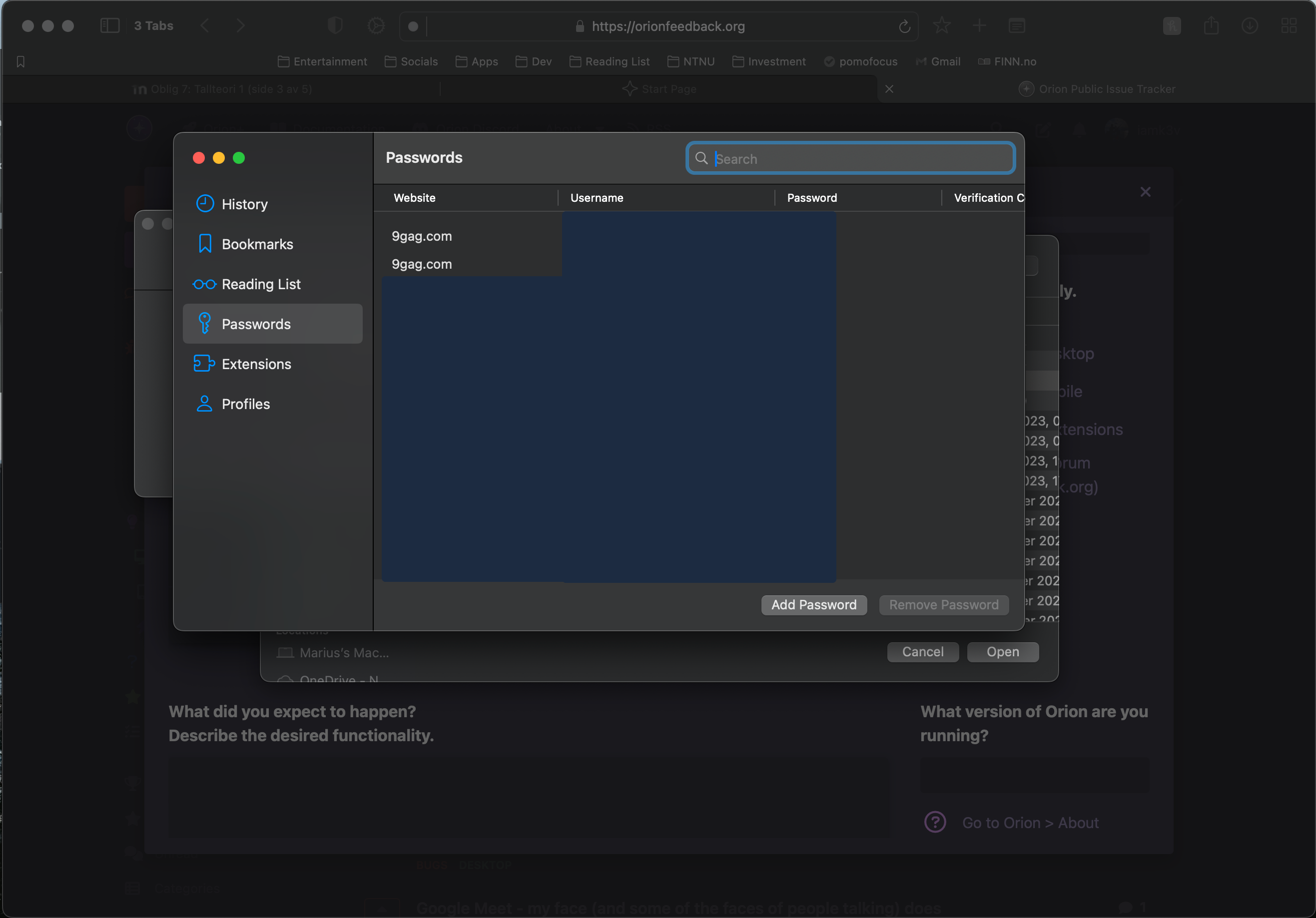Viewport: 1316px width, 918px height.
Task: Open the Dev bookmarks folder
Action: [533, 61]
